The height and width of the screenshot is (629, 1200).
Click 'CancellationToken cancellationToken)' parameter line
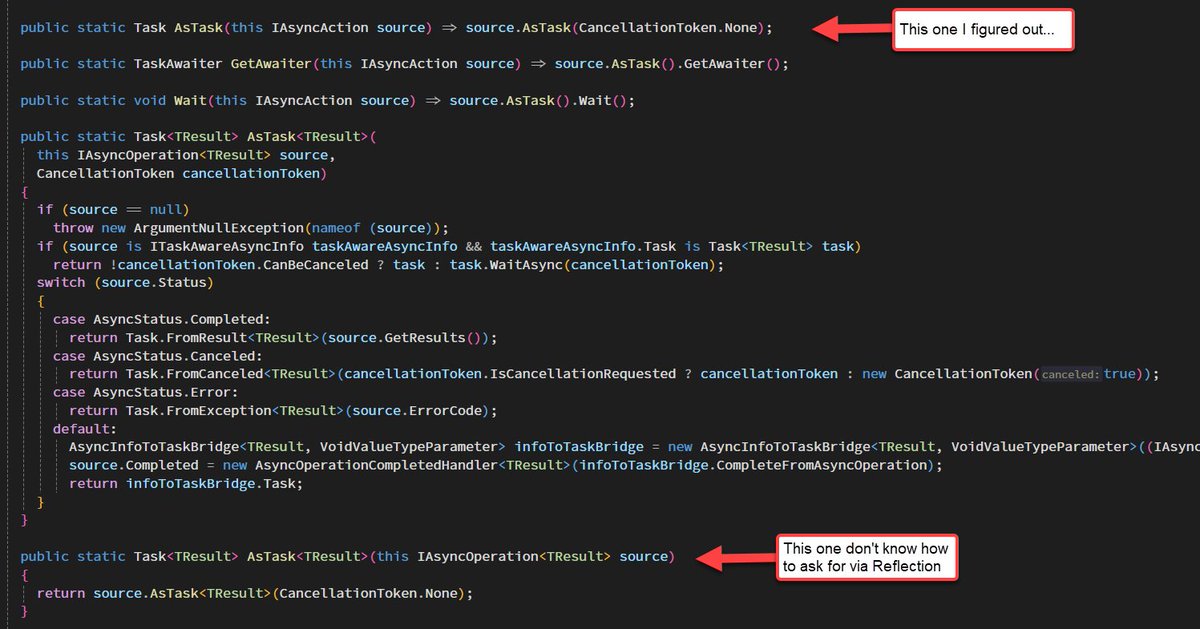(182, 173)
